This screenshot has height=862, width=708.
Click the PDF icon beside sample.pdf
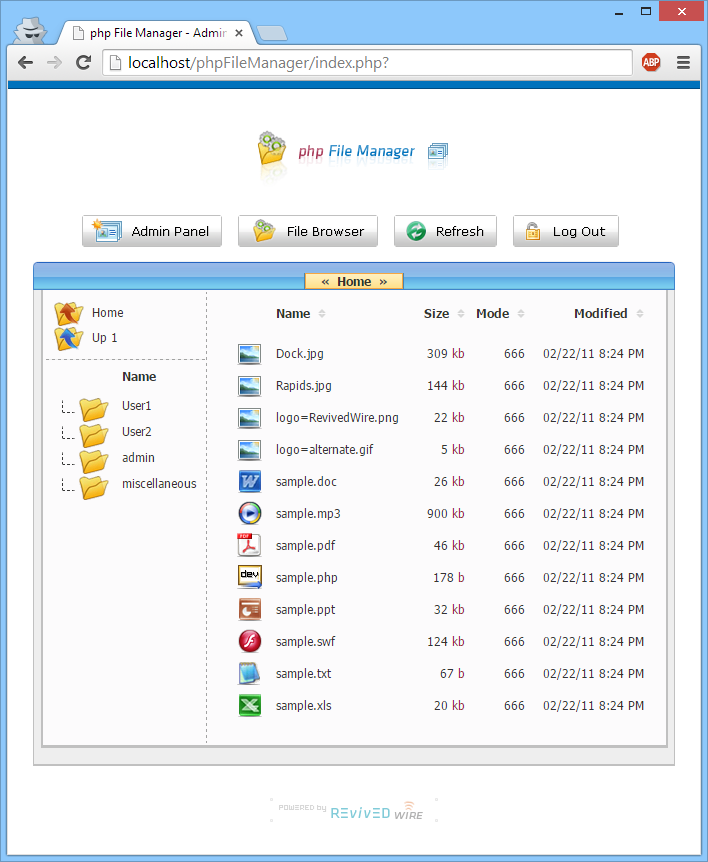249,546
